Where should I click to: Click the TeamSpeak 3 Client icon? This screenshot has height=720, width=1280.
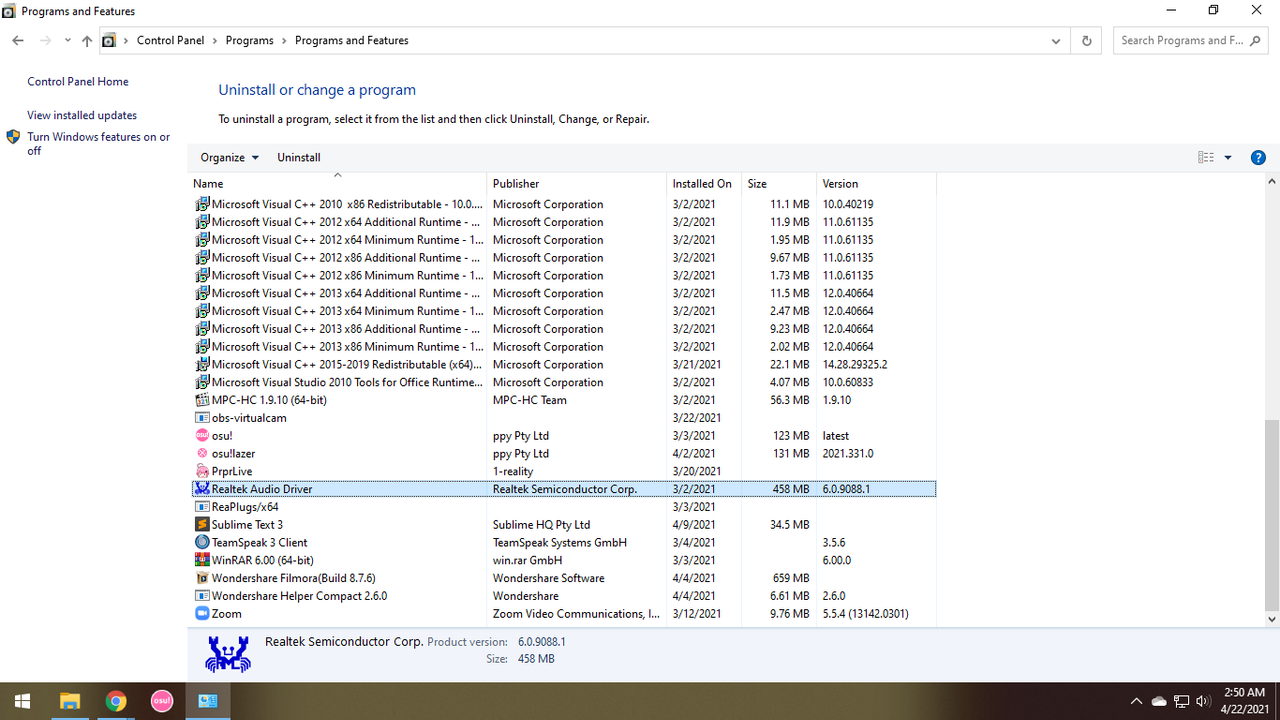pos(202,543)
